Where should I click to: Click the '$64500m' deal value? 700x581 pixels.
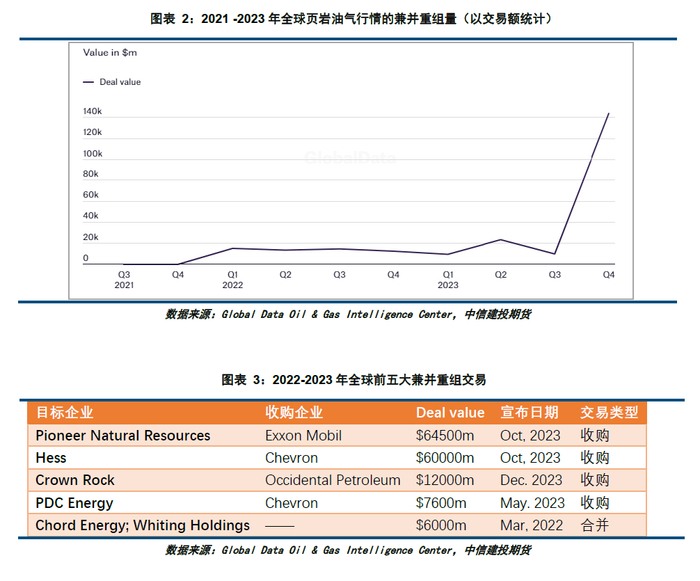coord(445,435)
